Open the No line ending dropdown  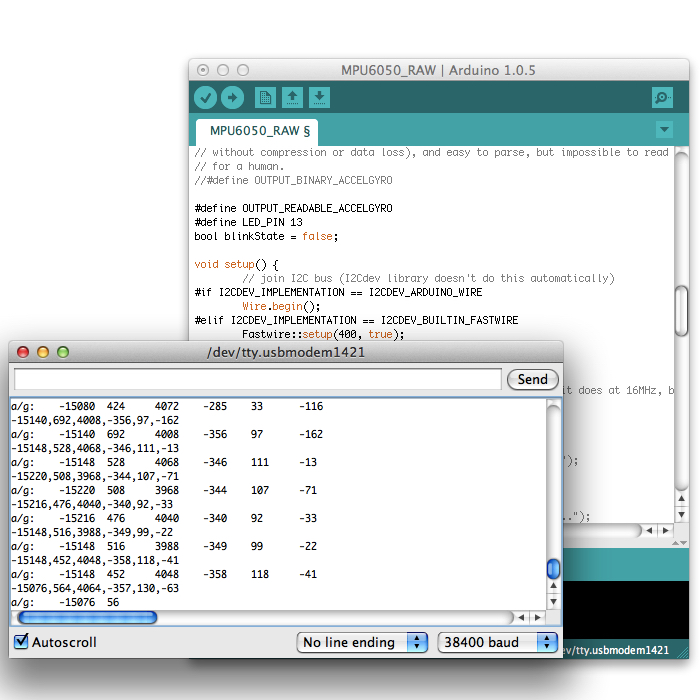pyautogui.click(x=362, y=642)
